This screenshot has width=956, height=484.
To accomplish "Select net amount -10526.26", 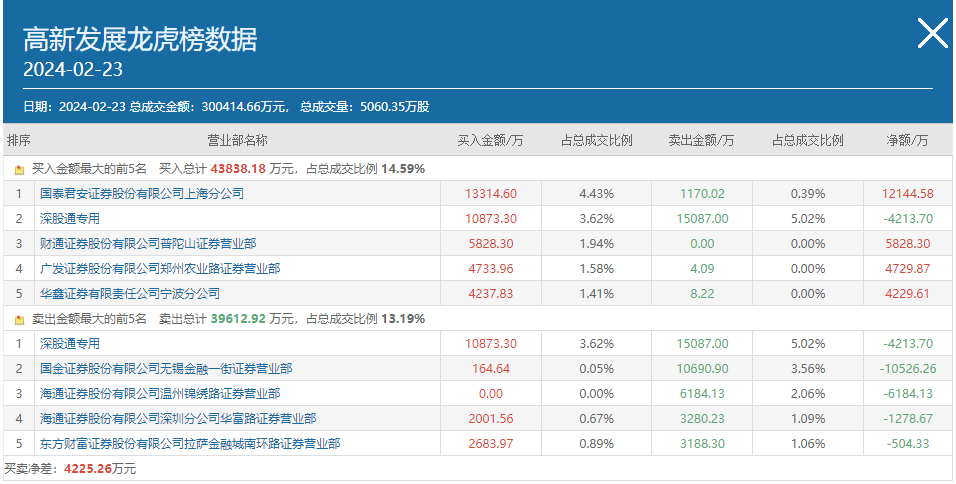I will 908,369.
